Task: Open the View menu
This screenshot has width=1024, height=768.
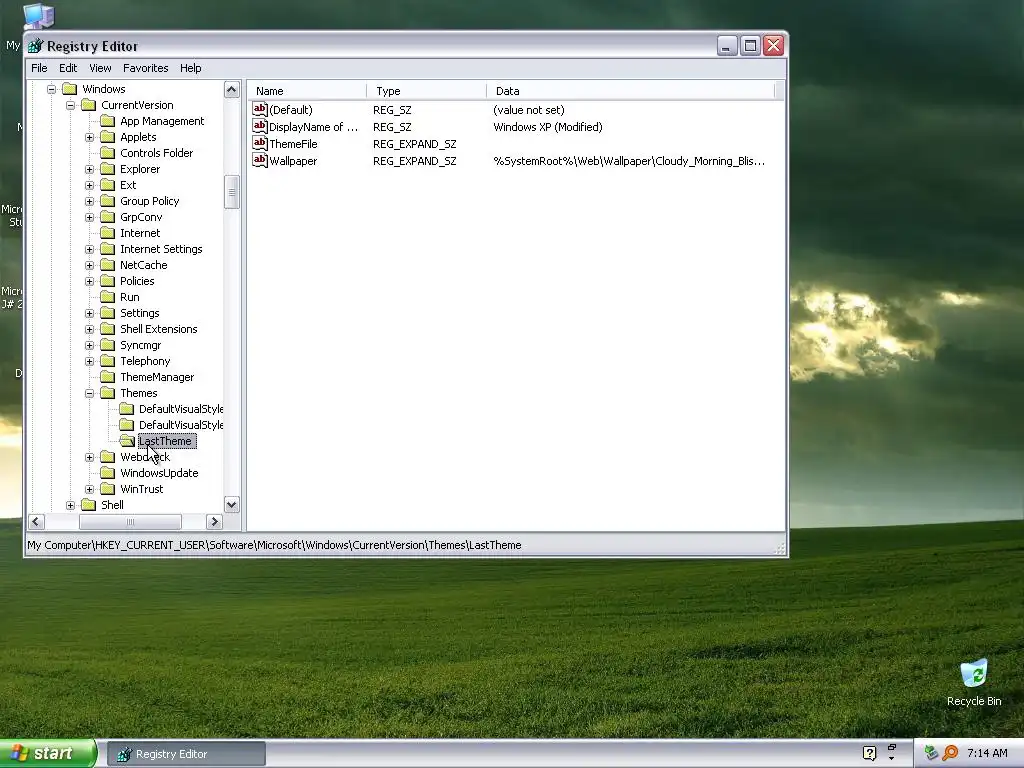Action: click(100, 68)
